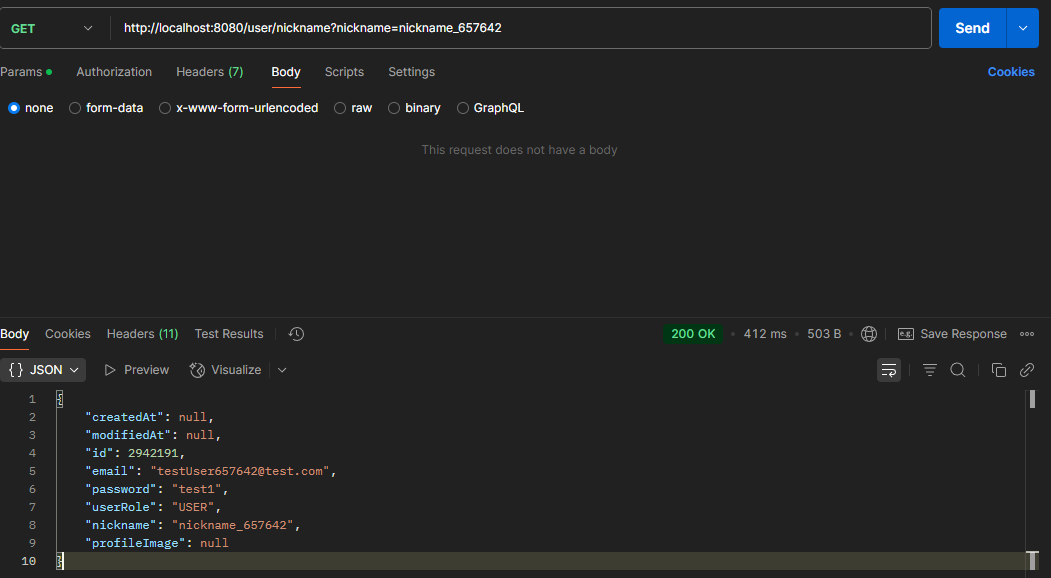Click the id value 2942191
The image size is (1051, 578).
pos(153,453)
